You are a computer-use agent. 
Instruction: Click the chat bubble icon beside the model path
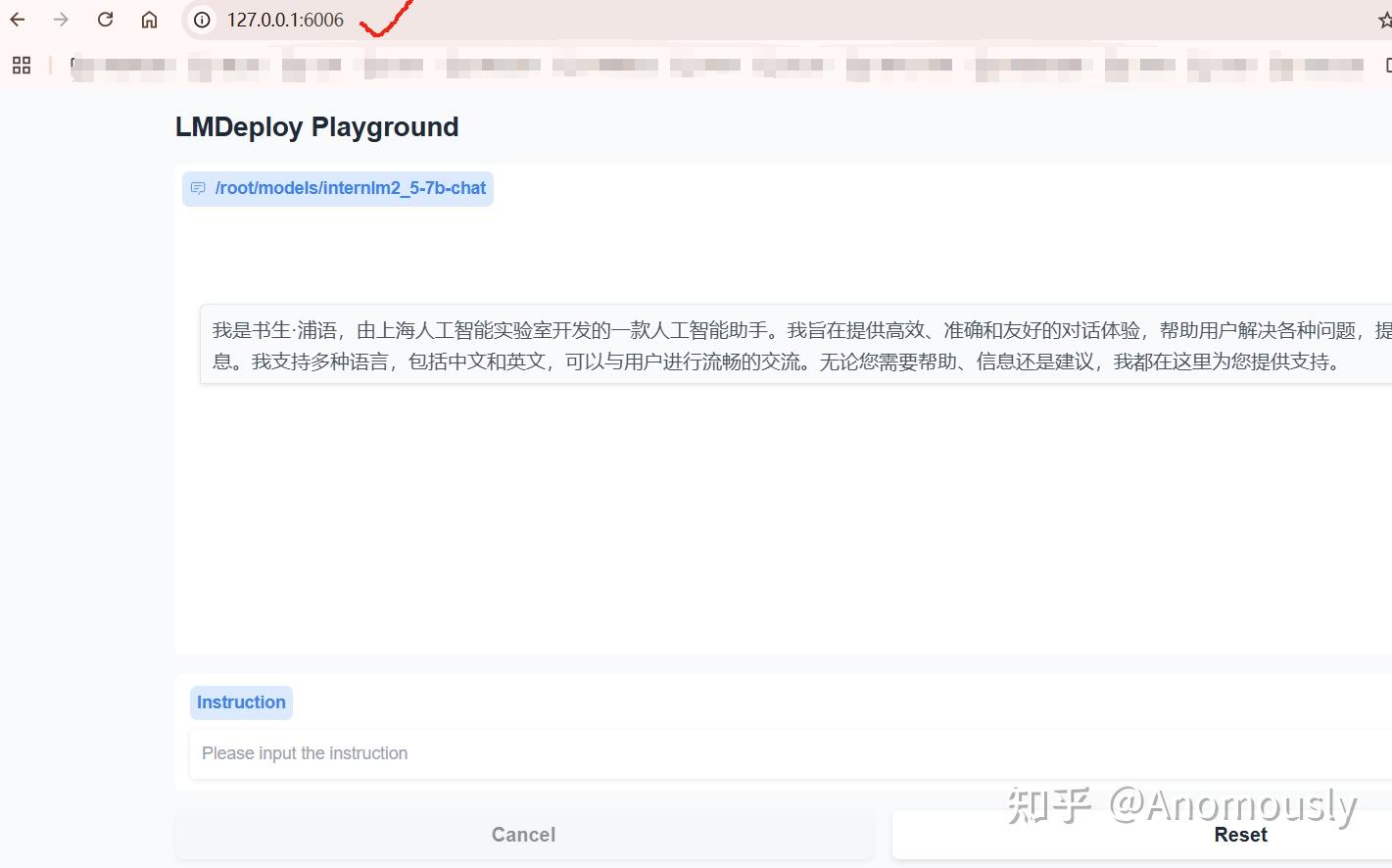(199, 188)
